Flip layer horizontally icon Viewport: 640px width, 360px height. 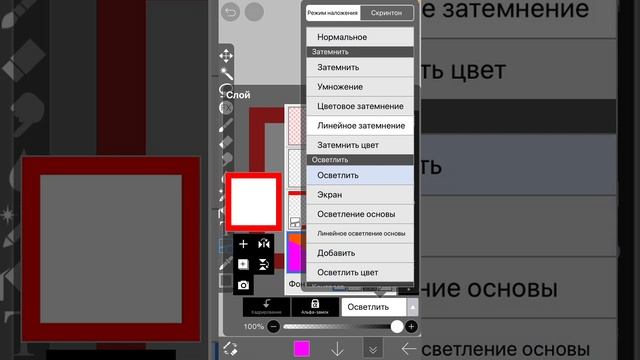[264, 244]
